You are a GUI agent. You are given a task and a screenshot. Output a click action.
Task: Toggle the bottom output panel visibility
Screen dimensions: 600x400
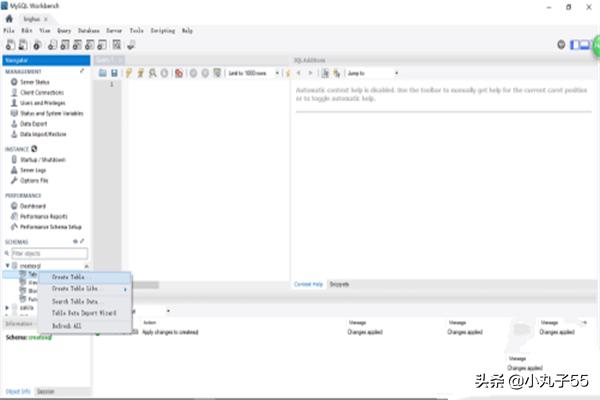pyautogui.click(x=584, y=45)
